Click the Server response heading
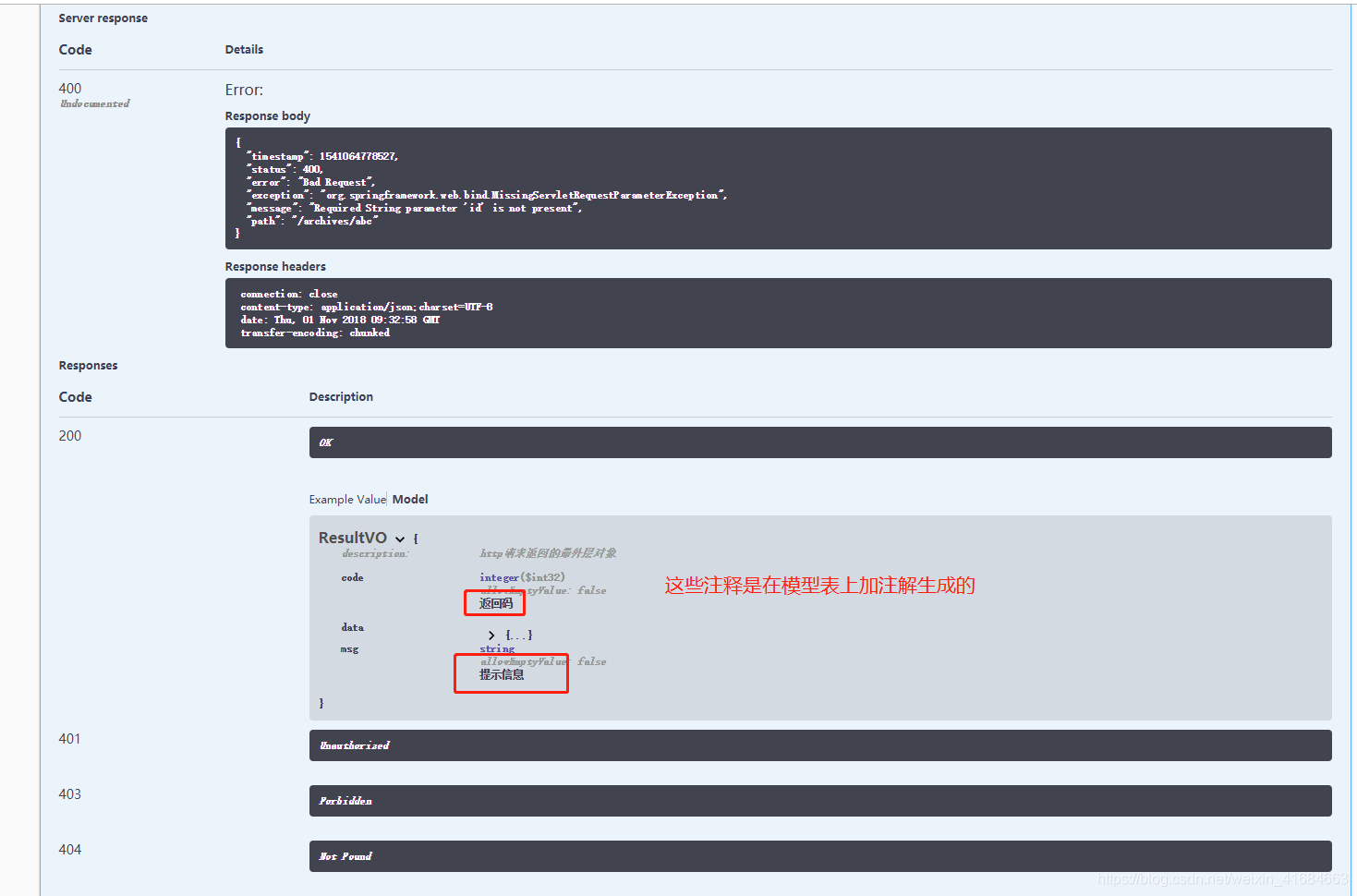Viewport: 1357px width, 896px height. pyautogui.click(x=103, y=18)
